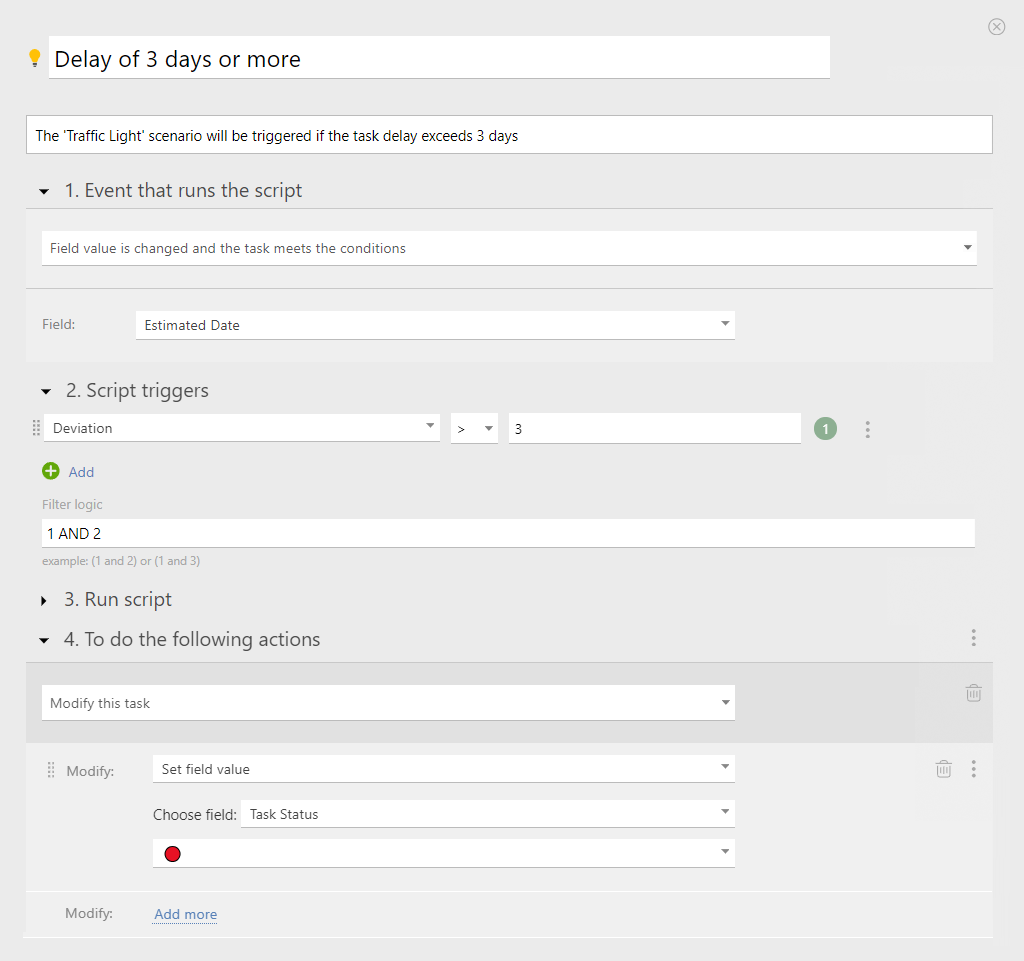Viewport: 1024px width, 961px height.
Task: Collapse section '4. To do the following actions'
Action: click(x=44, y=640)
